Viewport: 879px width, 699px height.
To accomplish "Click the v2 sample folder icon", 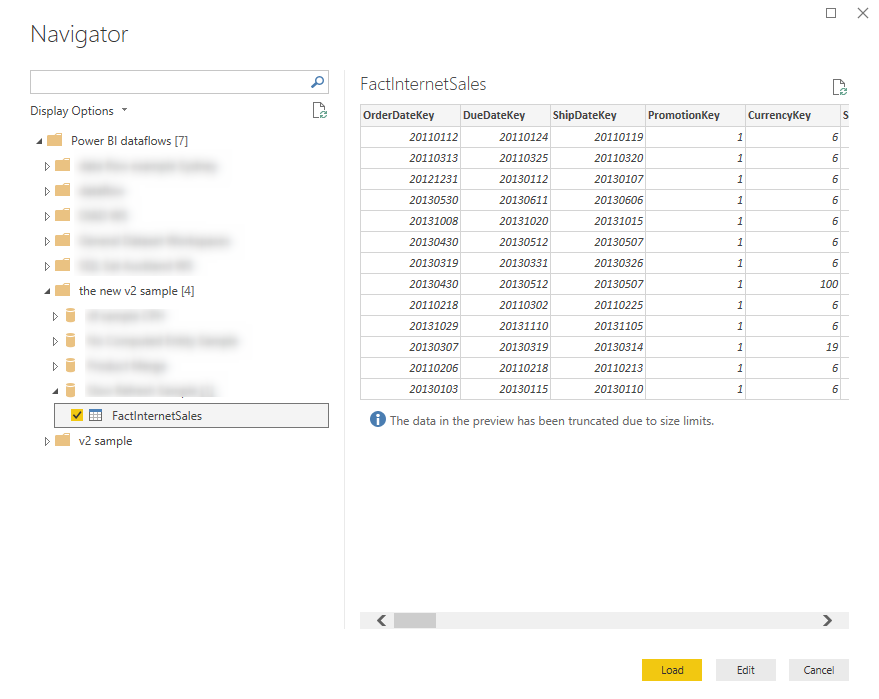I will point(63,441).
